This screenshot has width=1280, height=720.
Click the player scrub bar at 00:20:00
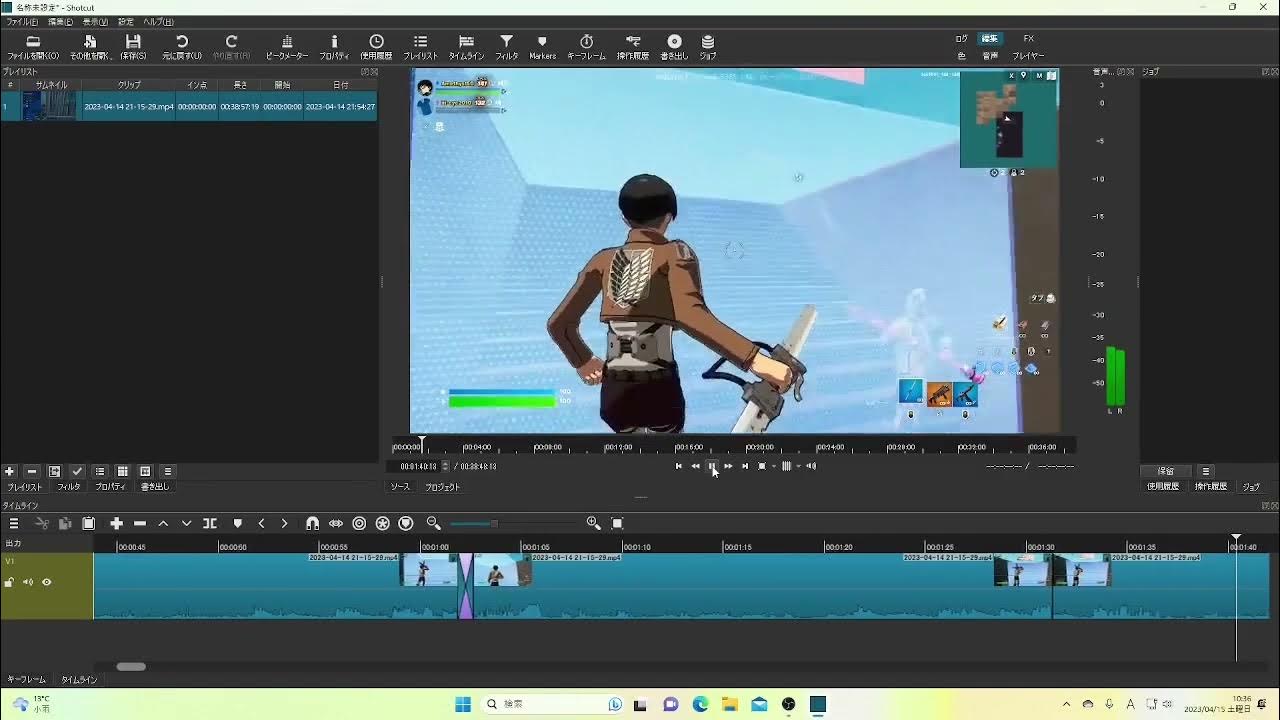point(760,447)
